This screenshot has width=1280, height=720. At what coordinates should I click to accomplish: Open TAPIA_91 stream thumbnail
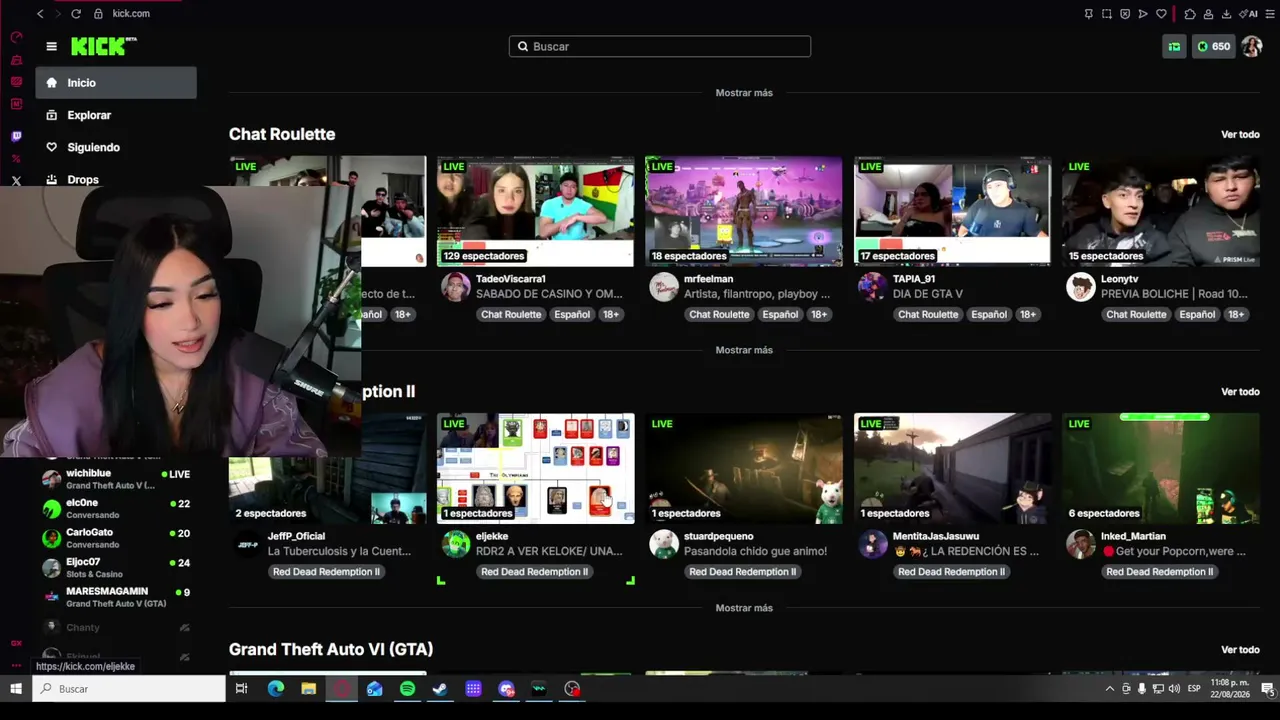click(x=952, y=211)
